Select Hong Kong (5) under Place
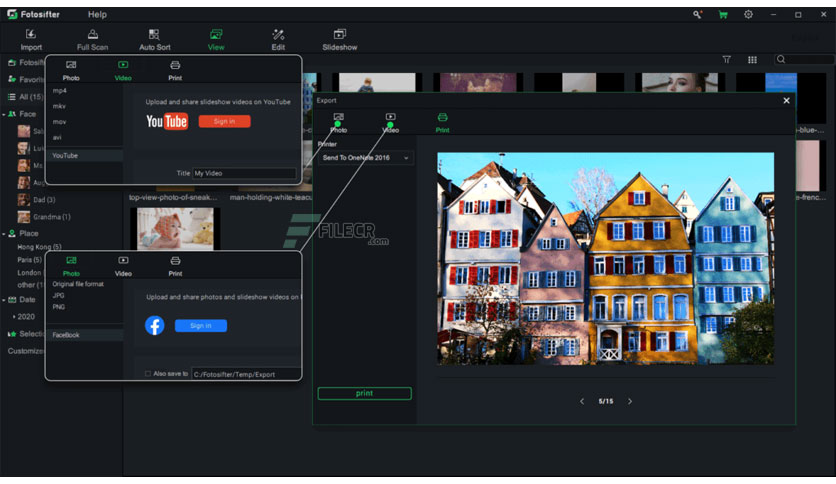This screenshot has width=836, height=484. [39, 247]
